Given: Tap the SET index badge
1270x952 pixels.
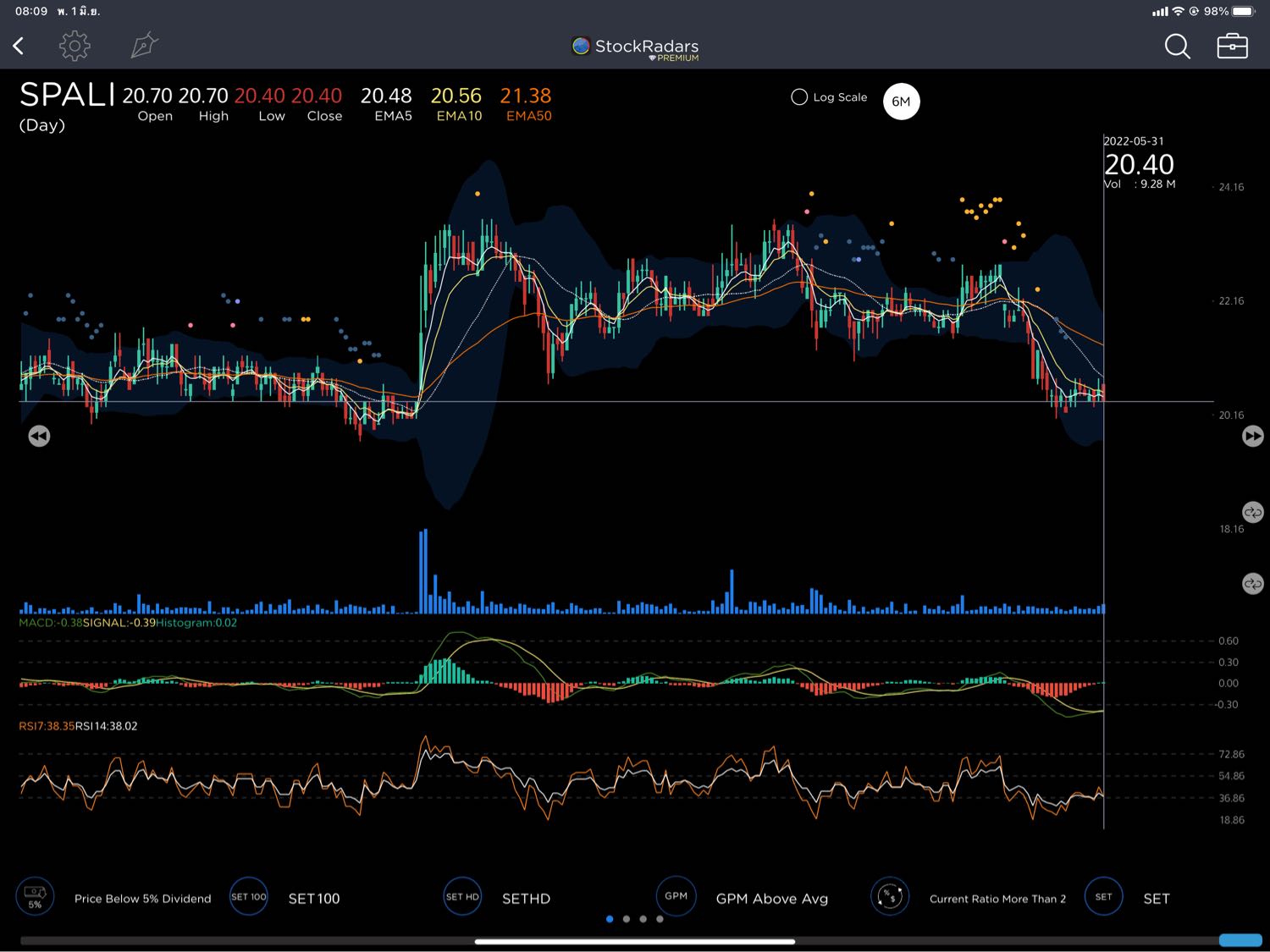Looking at the screenshot, I should tap(1103, 897).
